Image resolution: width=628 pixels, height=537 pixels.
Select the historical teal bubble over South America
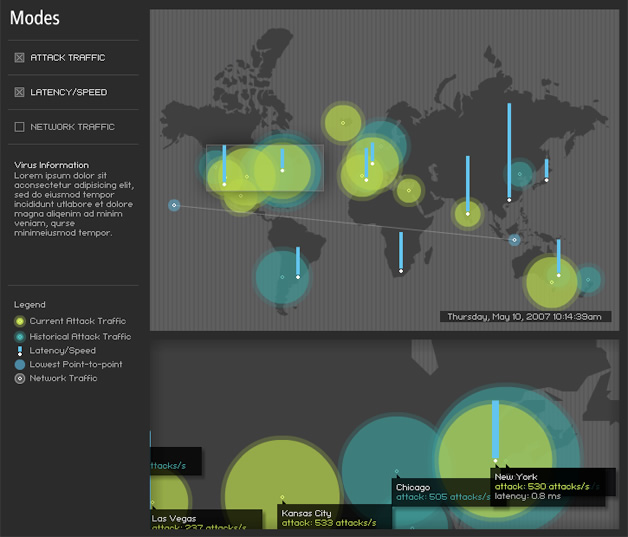coord(282,277)
